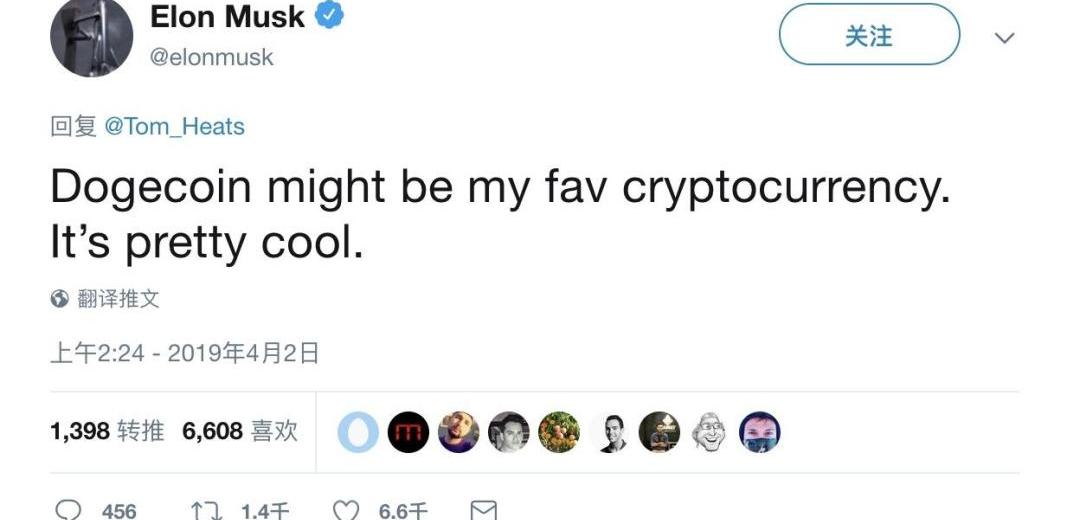Open the fruit photo liker avatar
The width and height of the screenshot is (1080, 520).
pyautogui.click(x=558, y=432)
